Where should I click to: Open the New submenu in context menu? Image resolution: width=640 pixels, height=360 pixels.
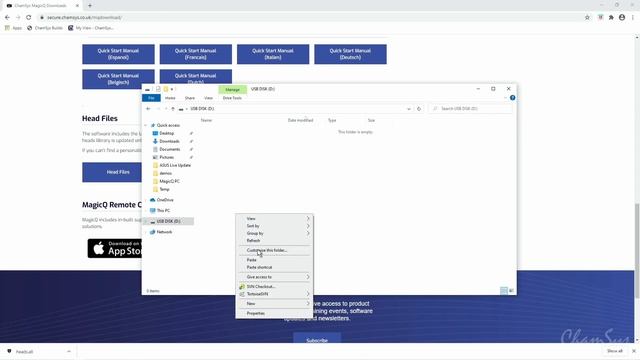(x=274, y=304)
